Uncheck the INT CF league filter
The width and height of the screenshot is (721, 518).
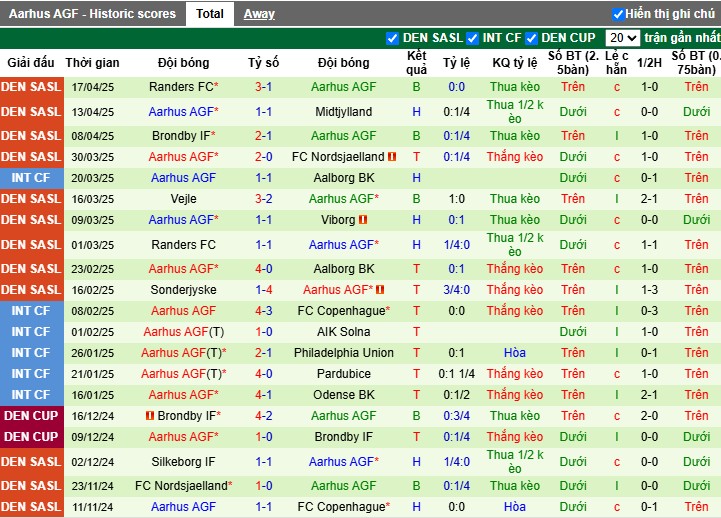pyautogui.click(x=472, y=38)
